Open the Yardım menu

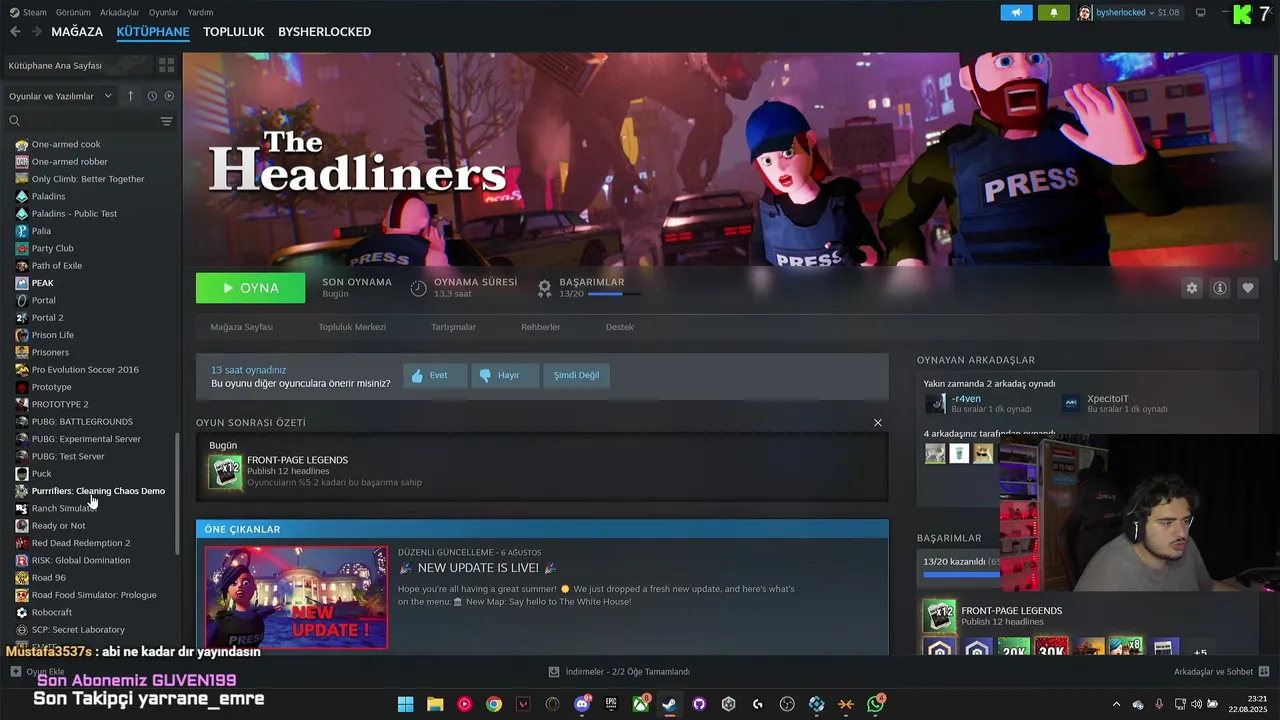coord(200,12)
